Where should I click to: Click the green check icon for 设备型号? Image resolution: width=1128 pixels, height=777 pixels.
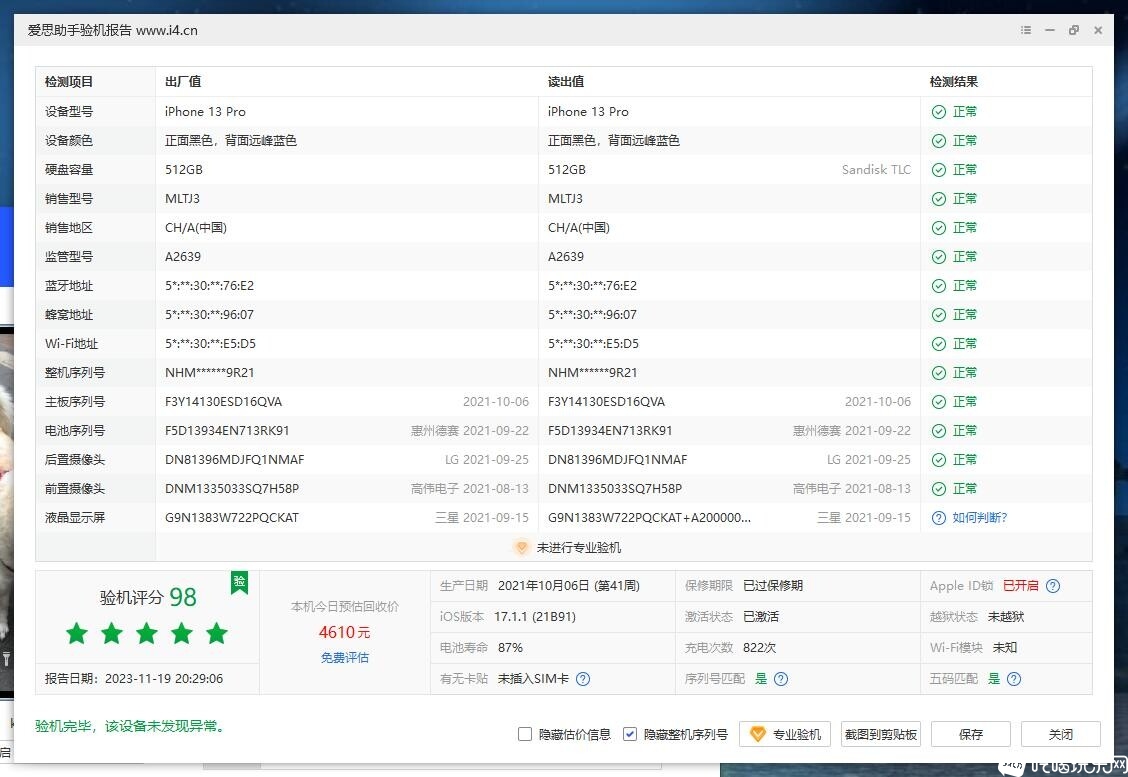click(x=938, y=112)
